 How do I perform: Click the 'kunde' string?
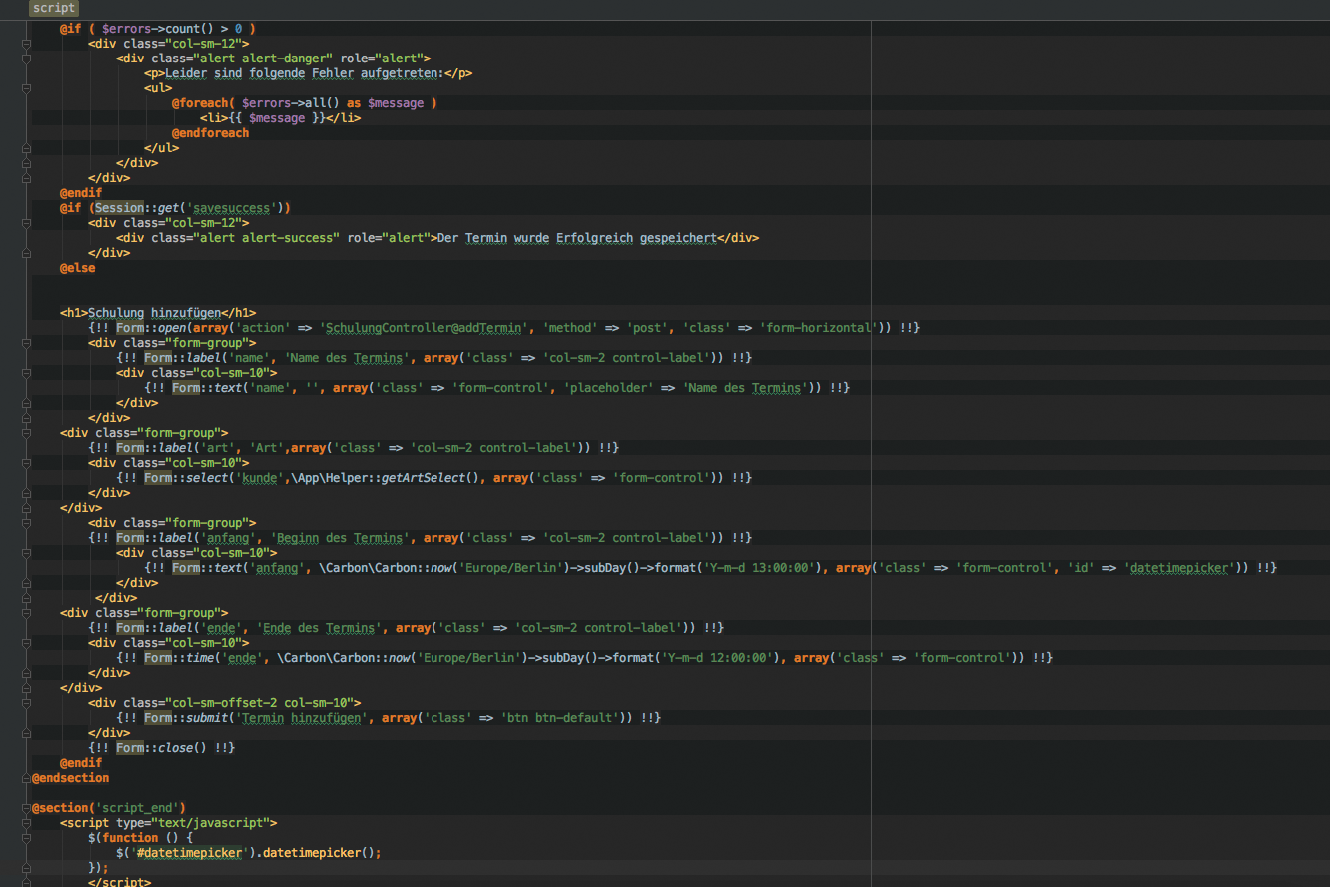click(260, 478)
